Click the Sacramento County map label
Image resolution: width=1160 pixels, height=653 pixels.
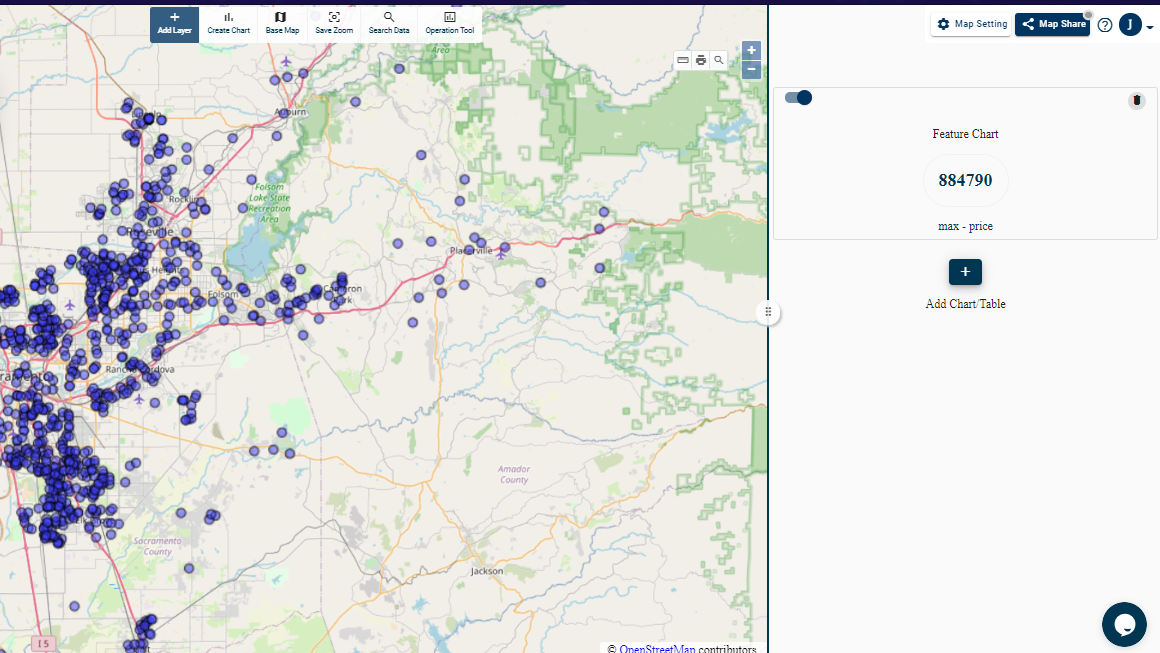point(158,547)
